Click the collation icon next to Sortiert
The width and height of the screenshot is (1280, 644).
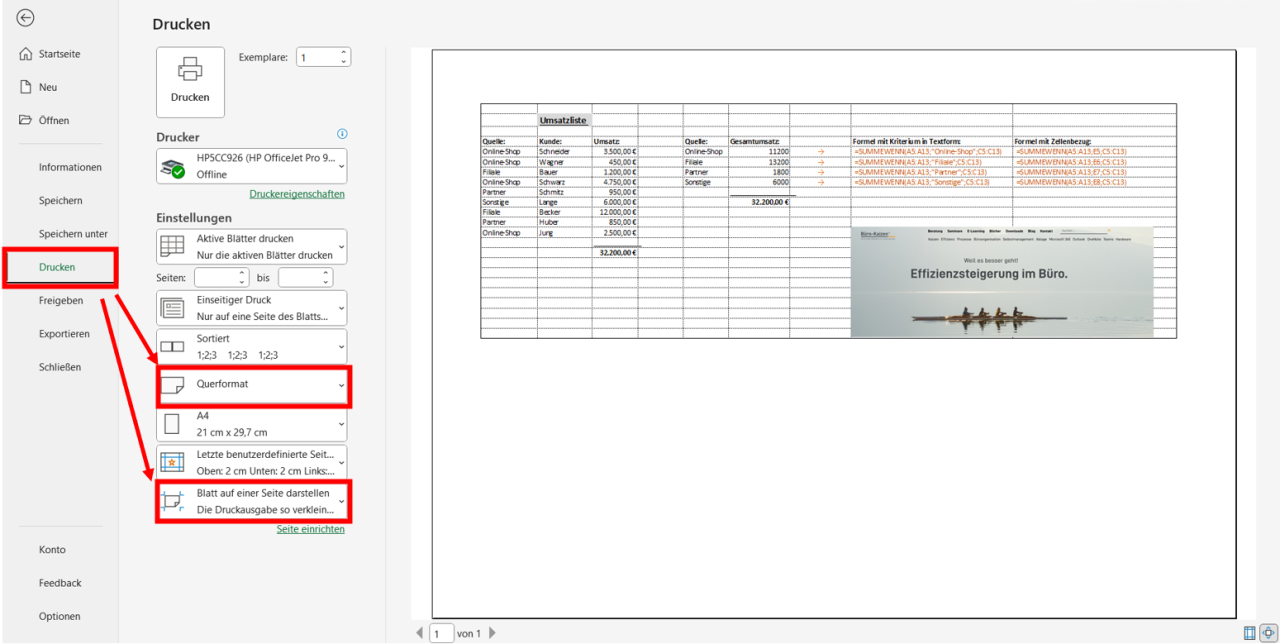coord(172,346)
